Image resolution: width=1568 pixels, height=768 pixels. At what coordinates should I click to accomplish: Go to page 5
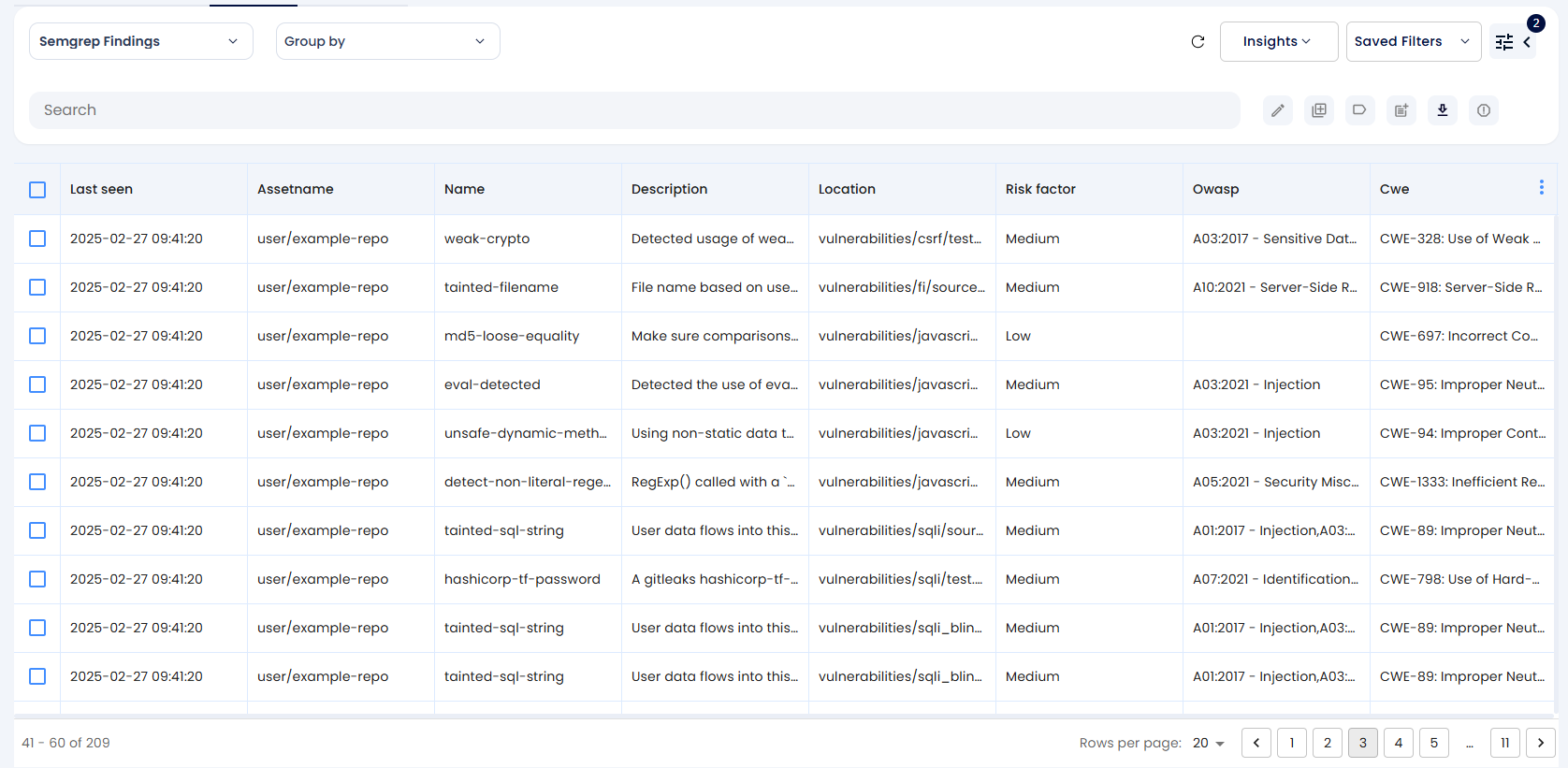(x=1434, y=743)
